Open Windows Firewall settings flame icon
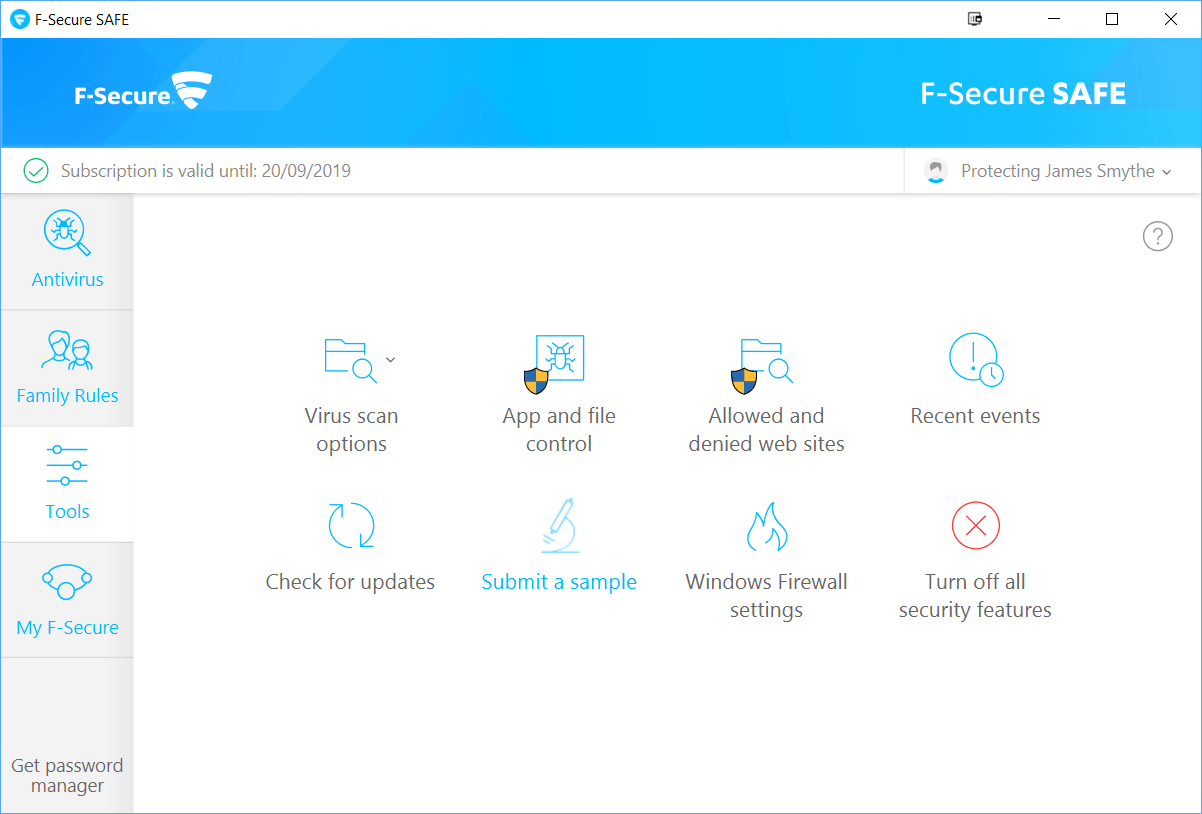 tap(766, 526)
